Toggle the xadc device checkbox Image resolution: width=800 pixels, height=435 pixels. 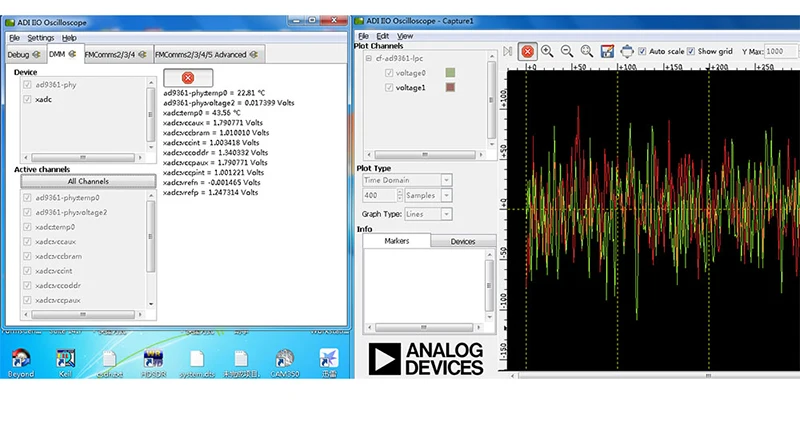[28, 99]
